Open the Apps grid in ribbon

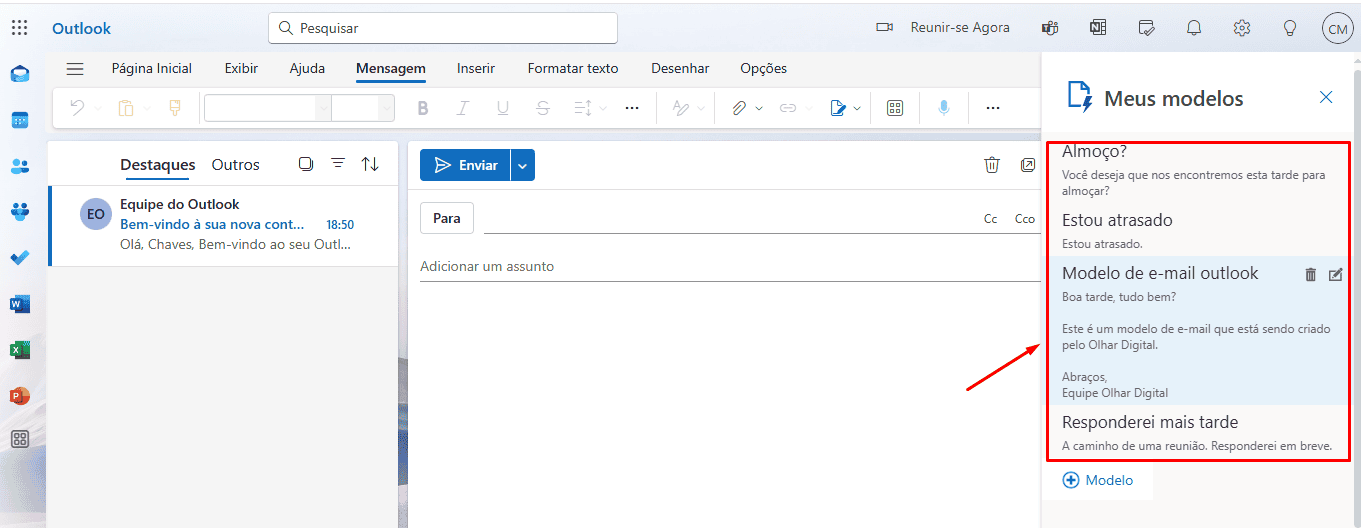tap(895, 108)
